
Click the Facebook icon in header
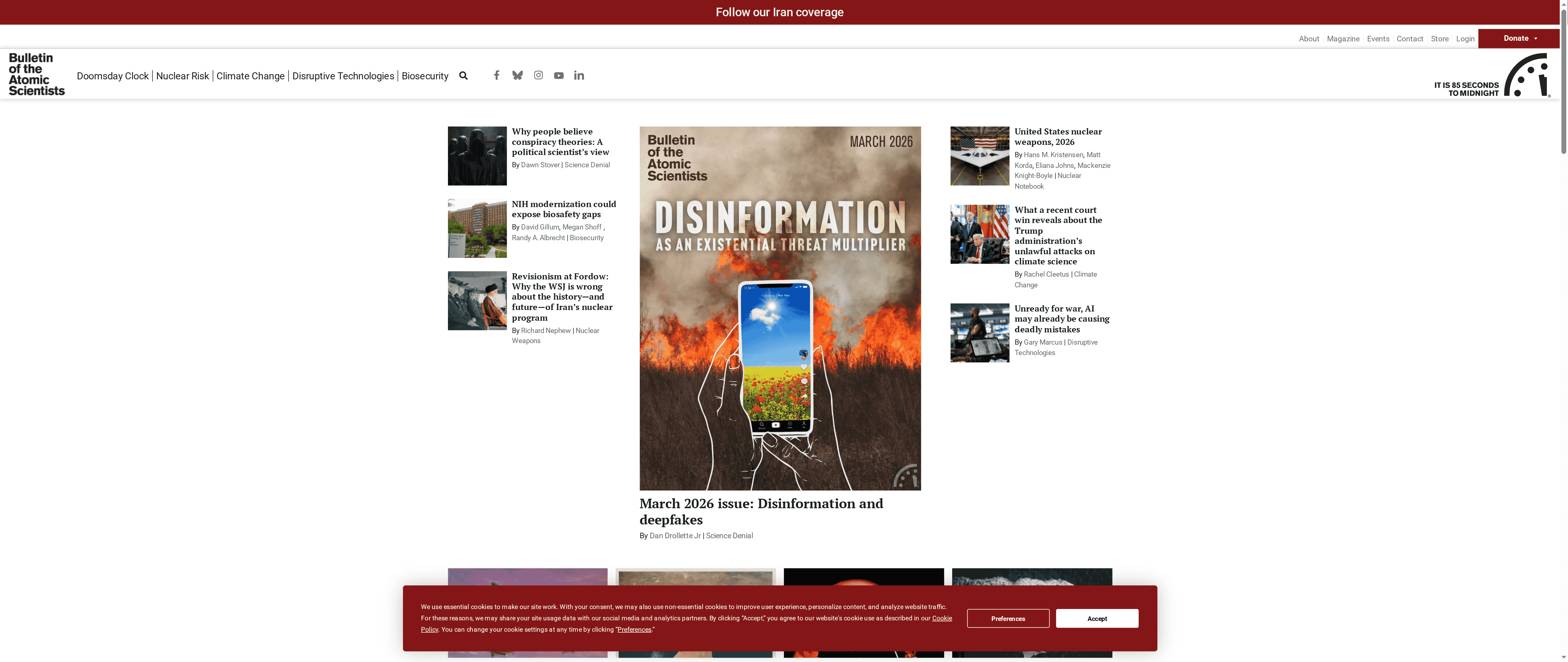click(x=497, y=76)
